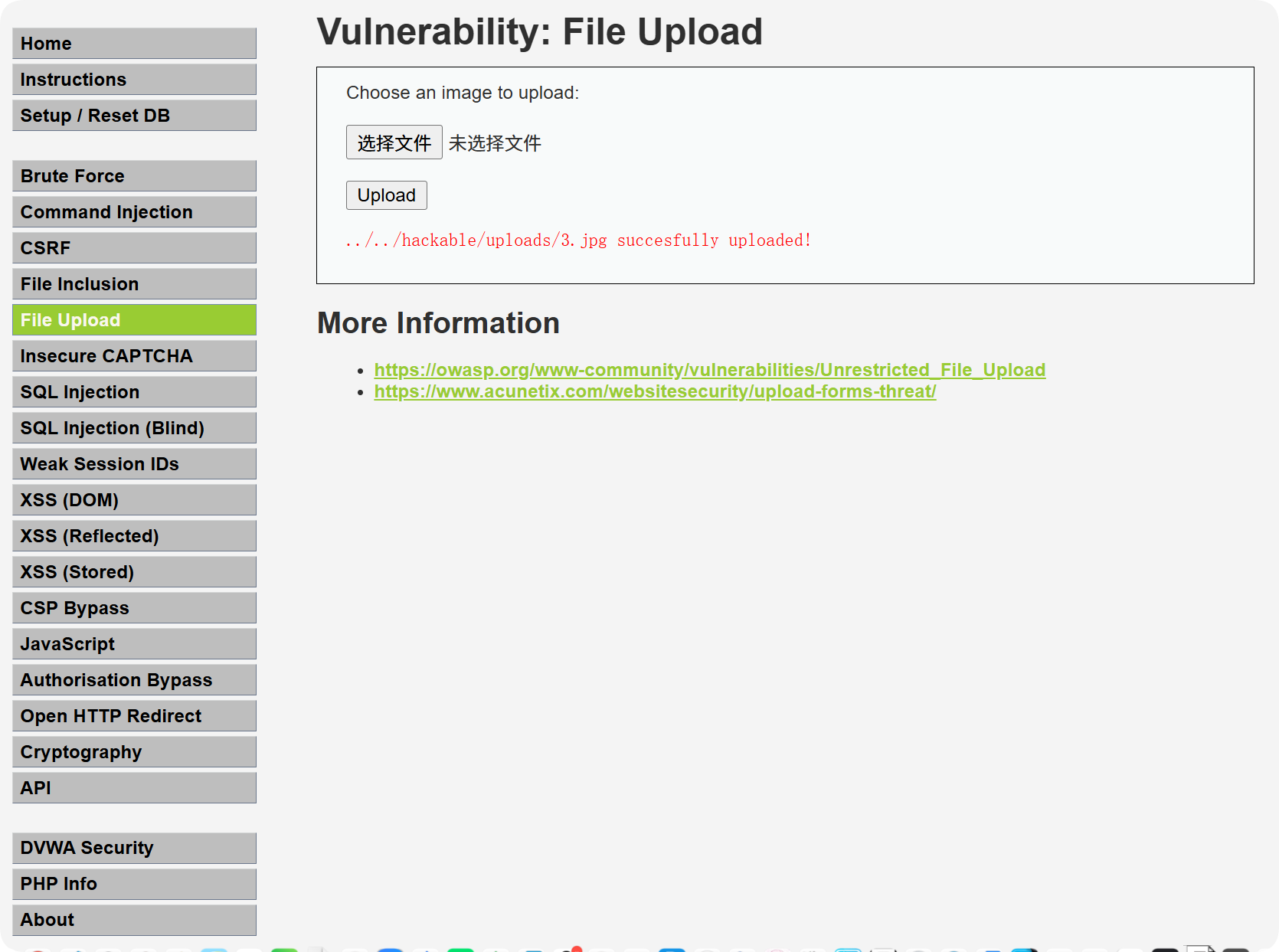The width and height of the screenshot is (1279, 952).
Task: Navigate to Brute Force
Action: click(x=134, y=176)
